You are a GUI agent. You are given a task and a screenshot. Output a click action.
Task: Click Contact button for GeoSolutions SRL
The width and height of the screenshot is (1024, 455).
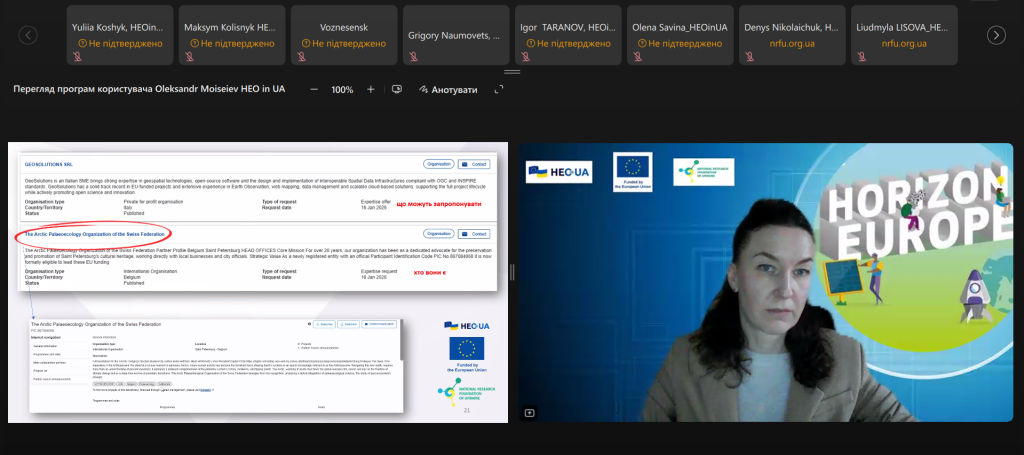[476, 163]
